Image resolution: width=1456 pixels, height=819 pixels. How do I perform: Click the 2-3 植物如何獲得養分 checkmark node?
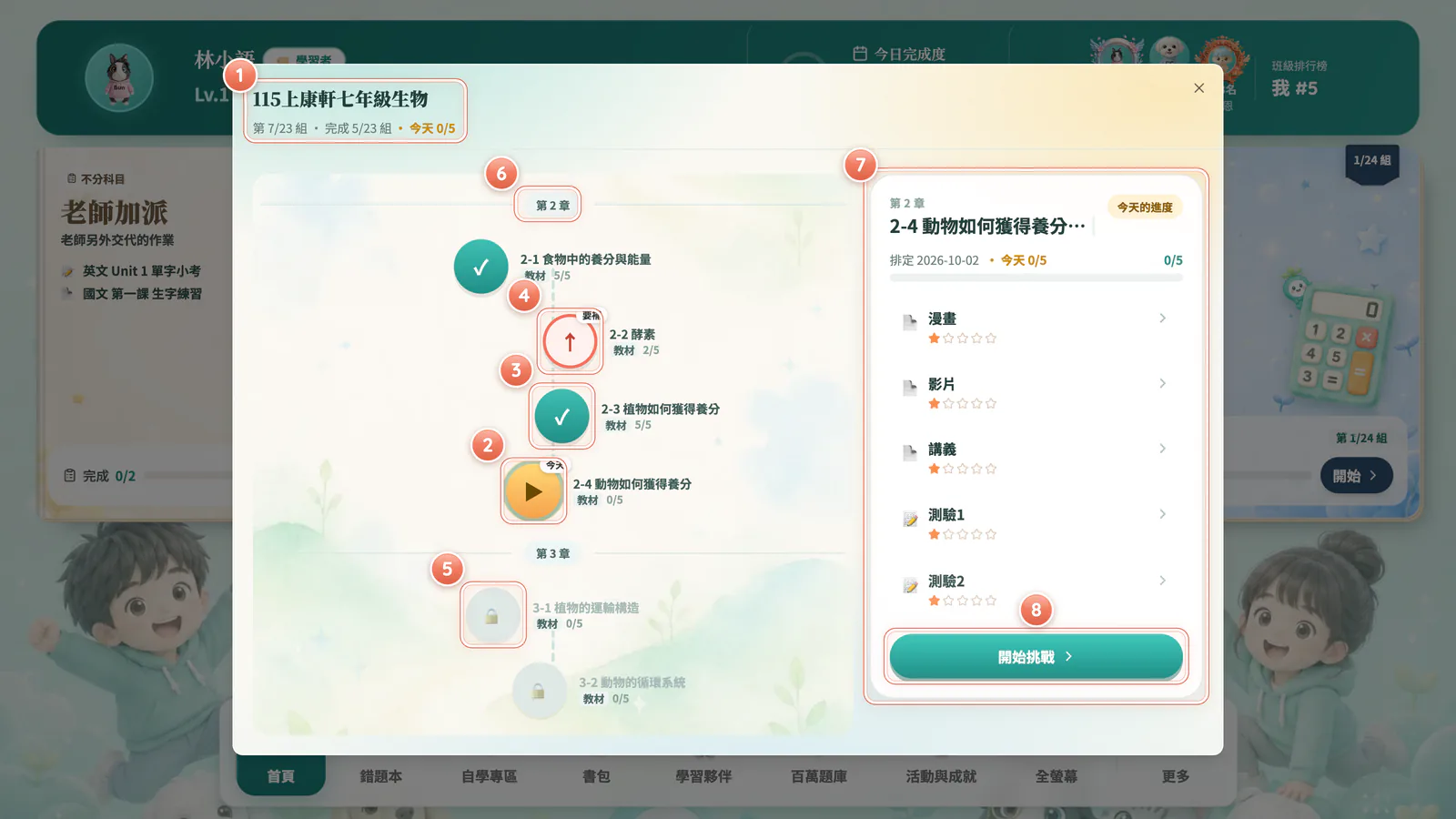tap(561, 417)
